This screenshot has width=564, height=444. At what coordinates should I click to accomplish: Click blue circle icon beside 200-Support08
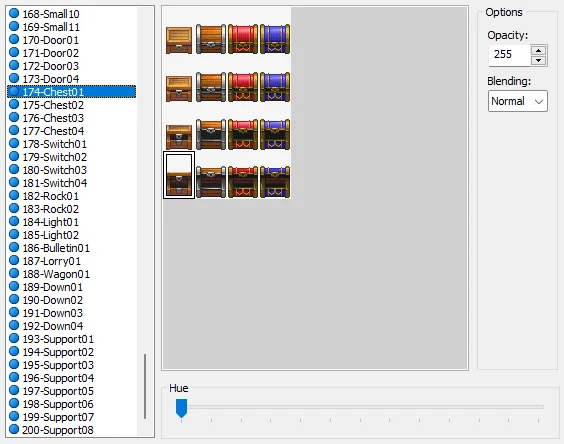(x=14, y=429)
